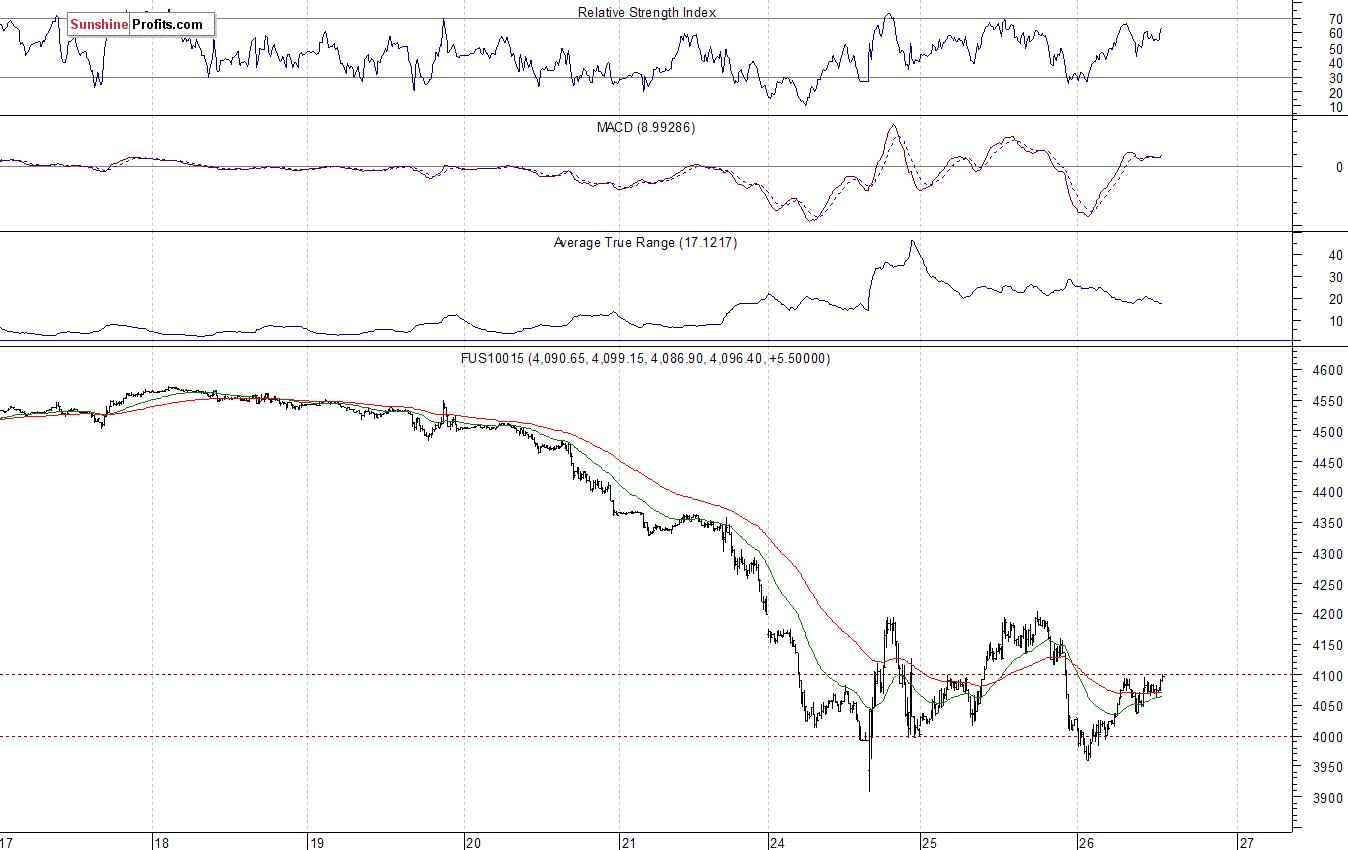
Task: Click date label 19 on time axis
Action: tap(315, 842)
